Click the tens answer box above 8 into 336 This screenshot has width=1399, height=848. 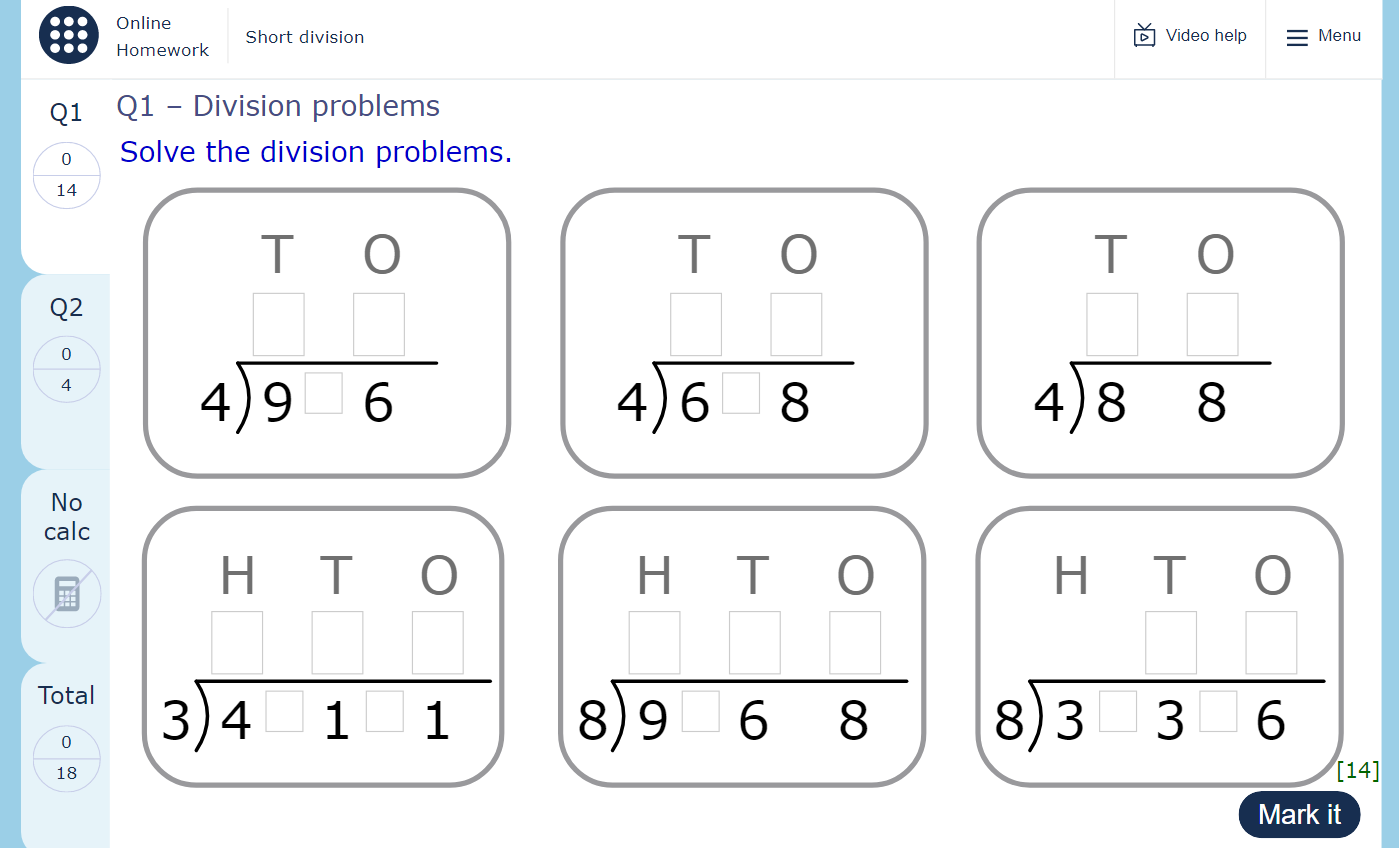(1170, 643)
